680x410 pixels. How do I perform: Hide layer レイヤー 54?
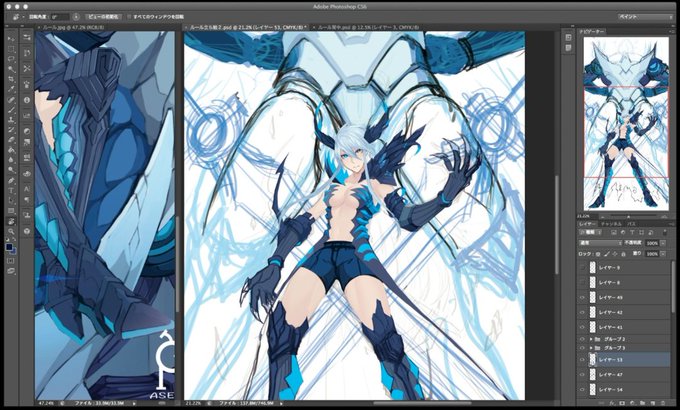tap(582, 390)
